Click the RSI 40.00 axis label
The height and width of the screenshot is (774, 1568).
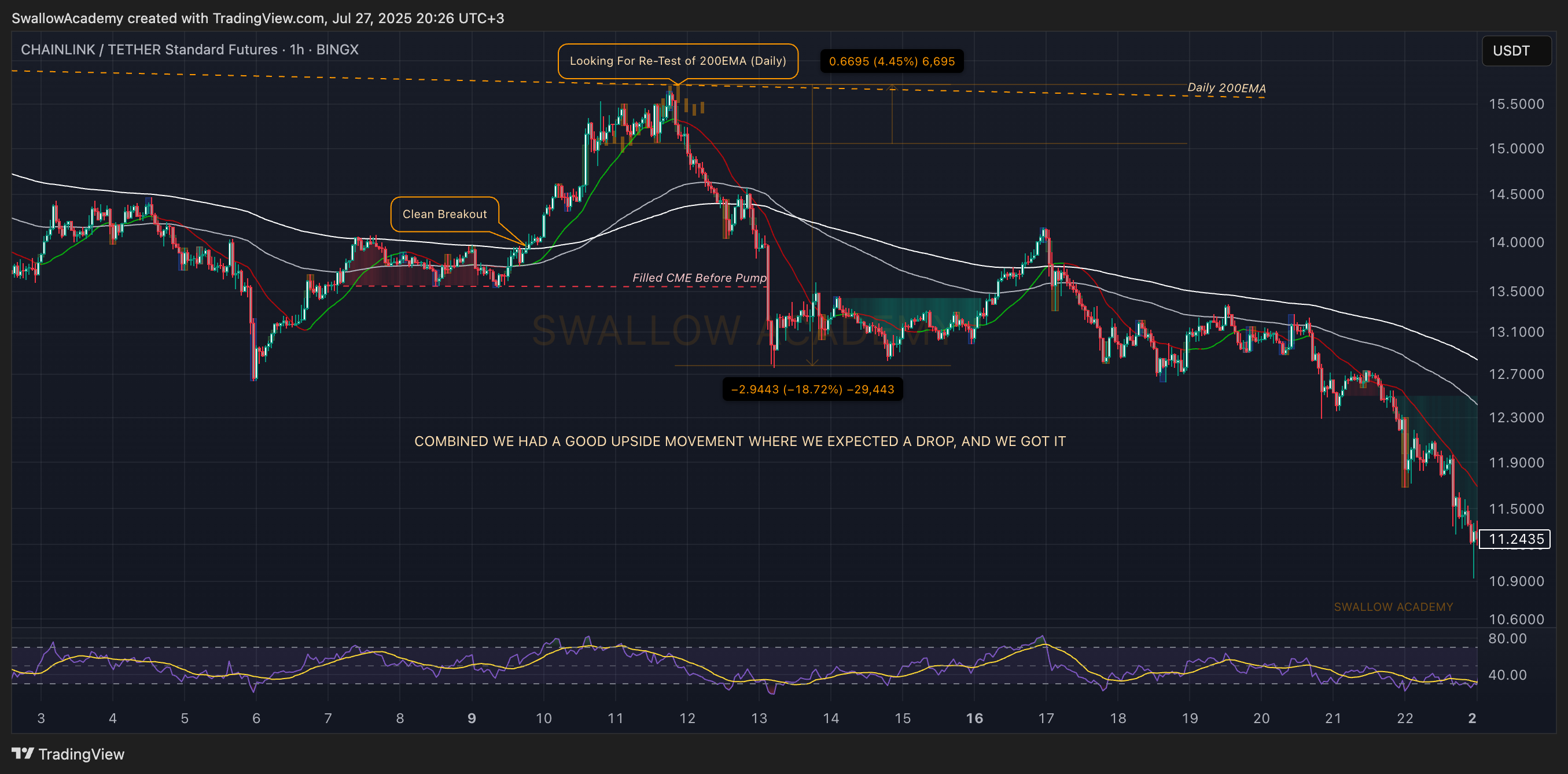pyautogui.click(x=1507, y=676)
